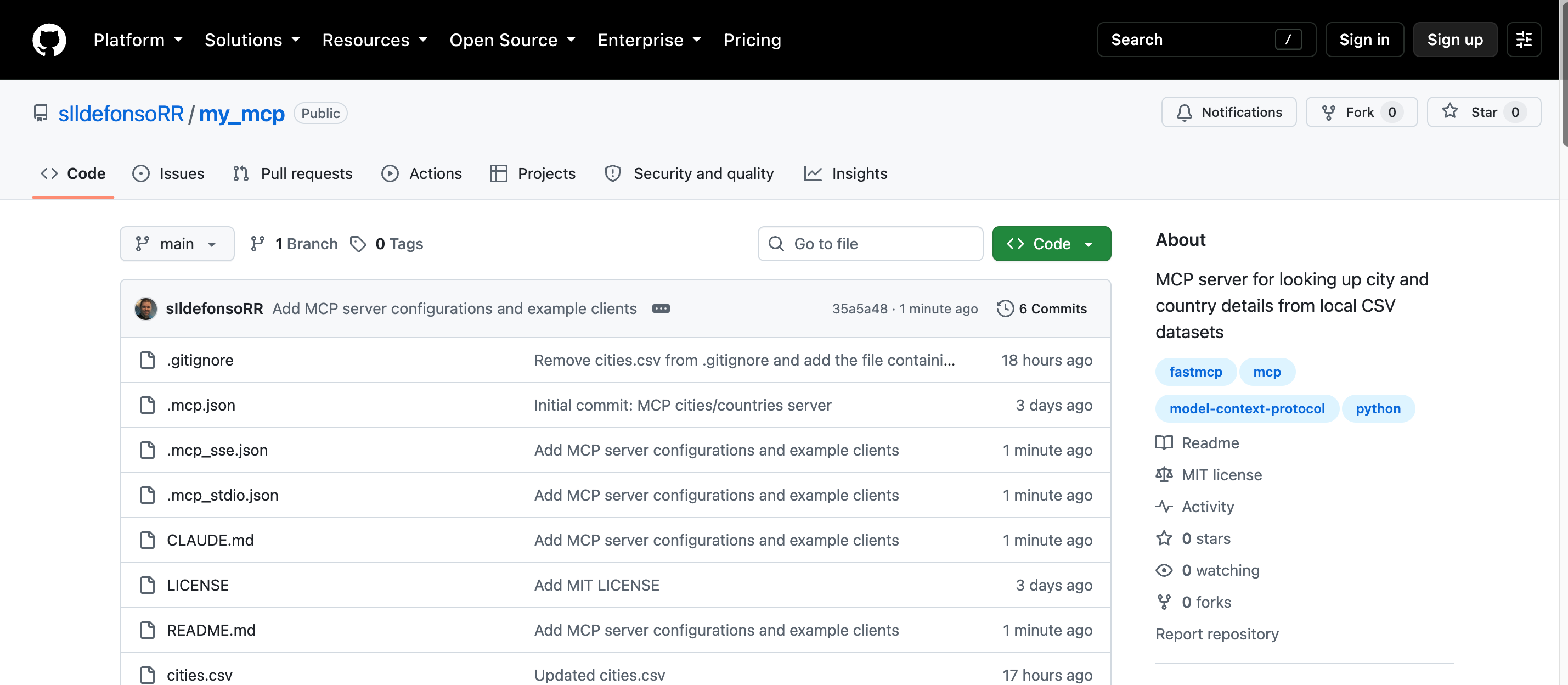Click the mcp topic tag
This screenshot has width=1568, height=685.
pyautogui.click(x=1267, y=372)
